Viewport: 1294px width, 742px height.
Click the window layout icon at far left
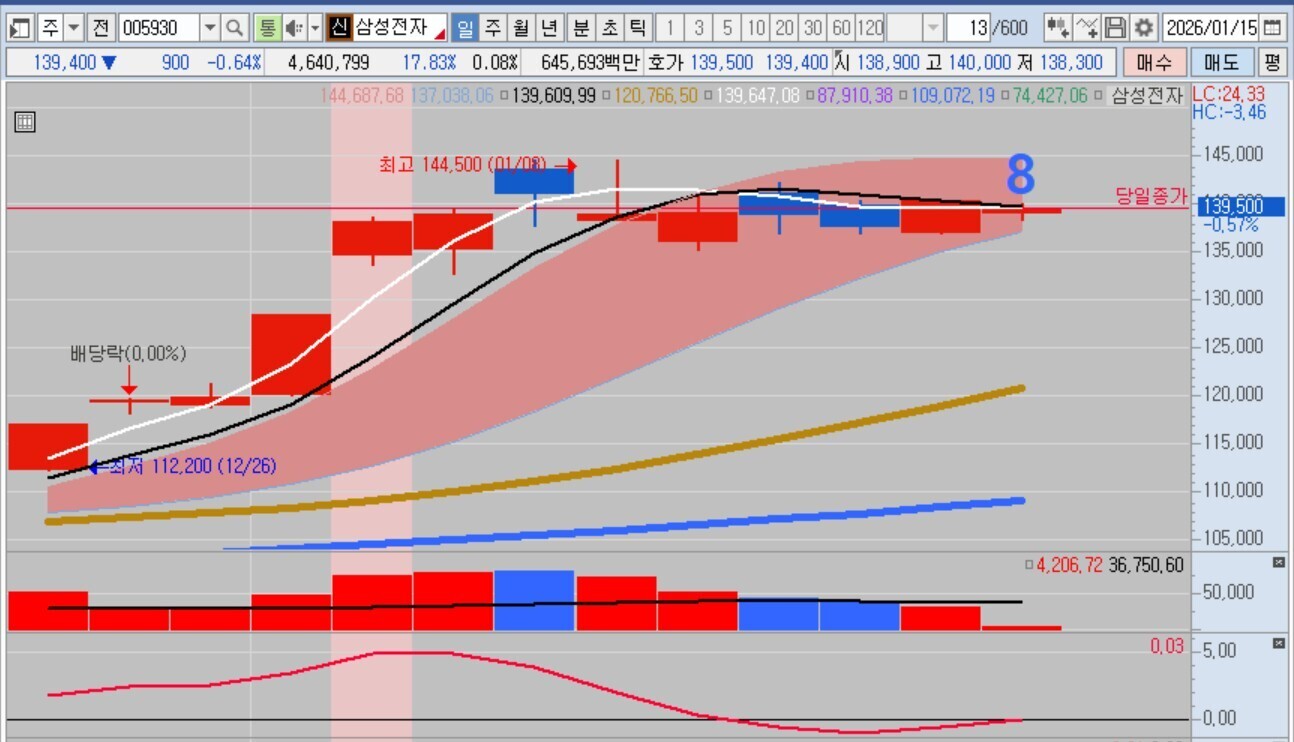[19, 27]
